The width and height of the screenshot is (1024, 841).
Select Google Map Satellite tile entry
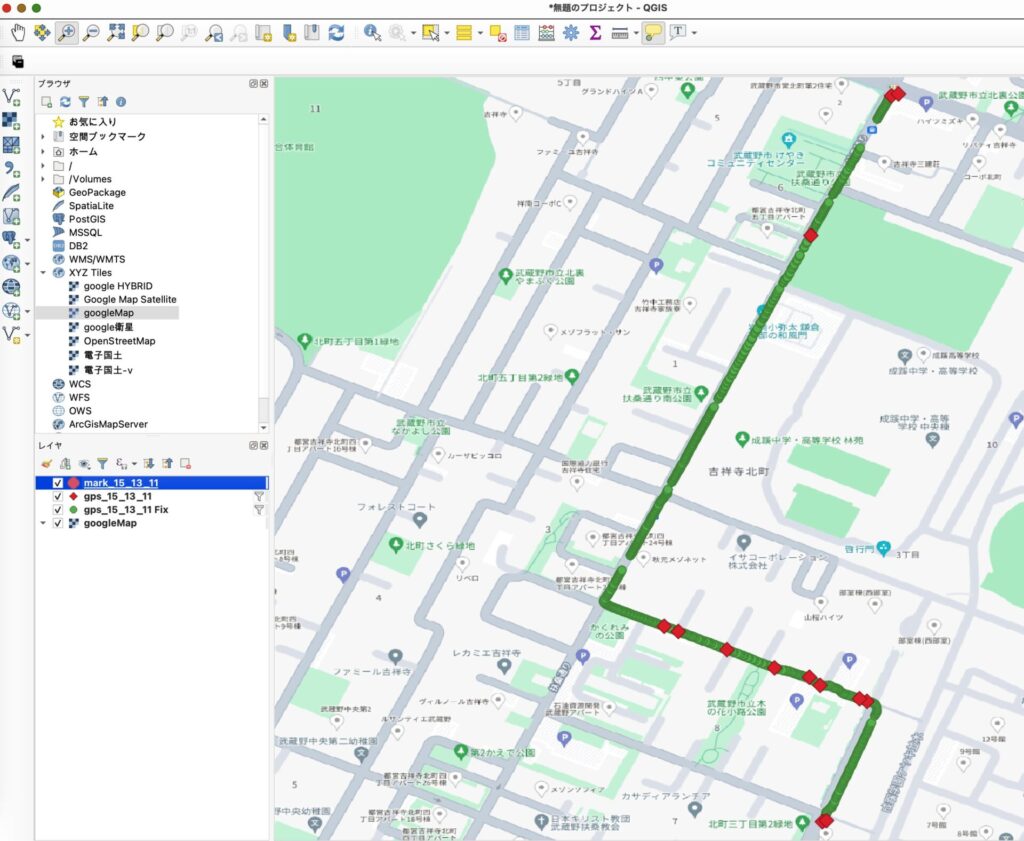click(x=130, y=299)
